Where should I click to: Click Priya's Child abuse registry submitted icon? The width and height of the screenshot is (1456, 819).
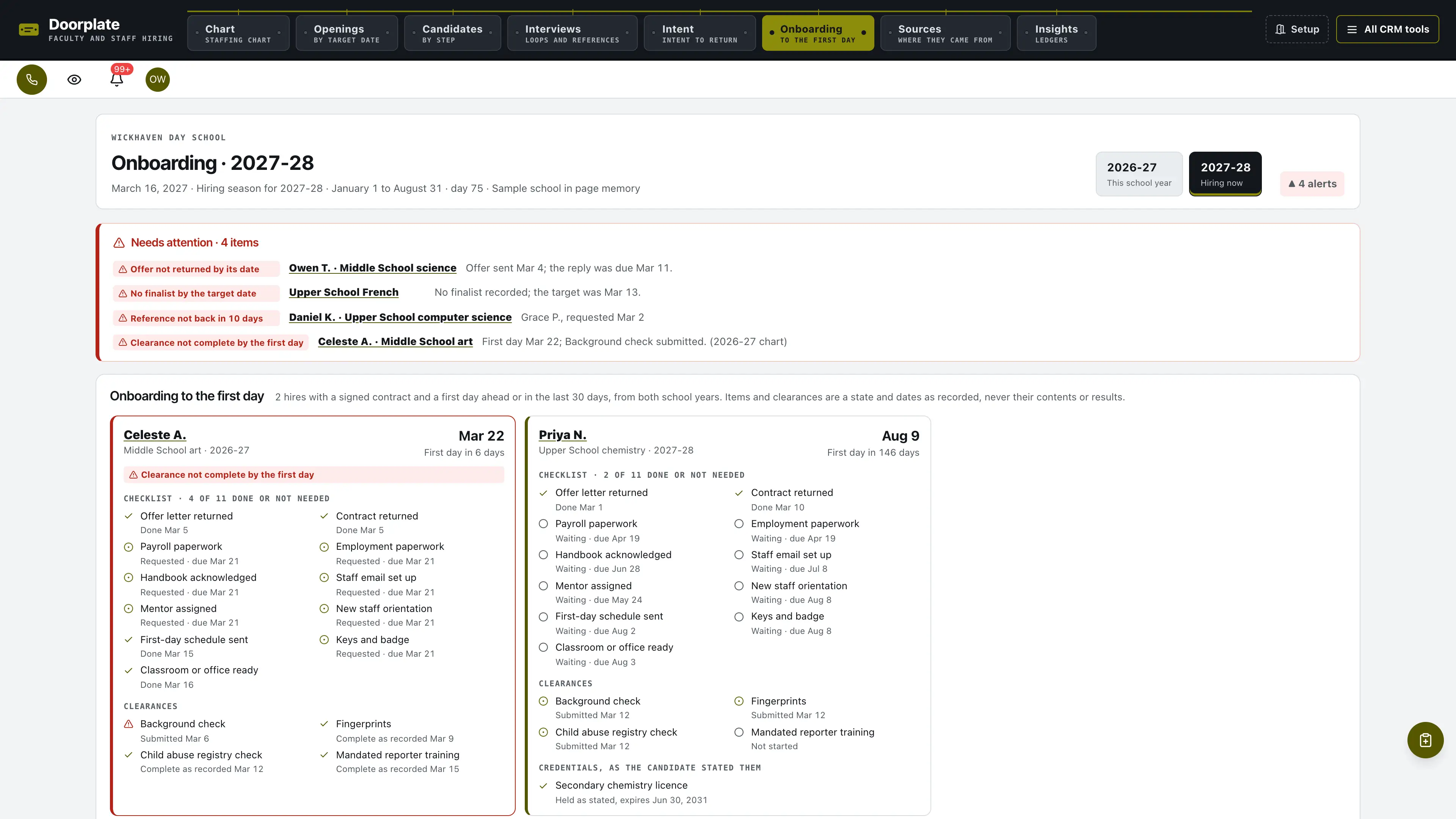543,733
